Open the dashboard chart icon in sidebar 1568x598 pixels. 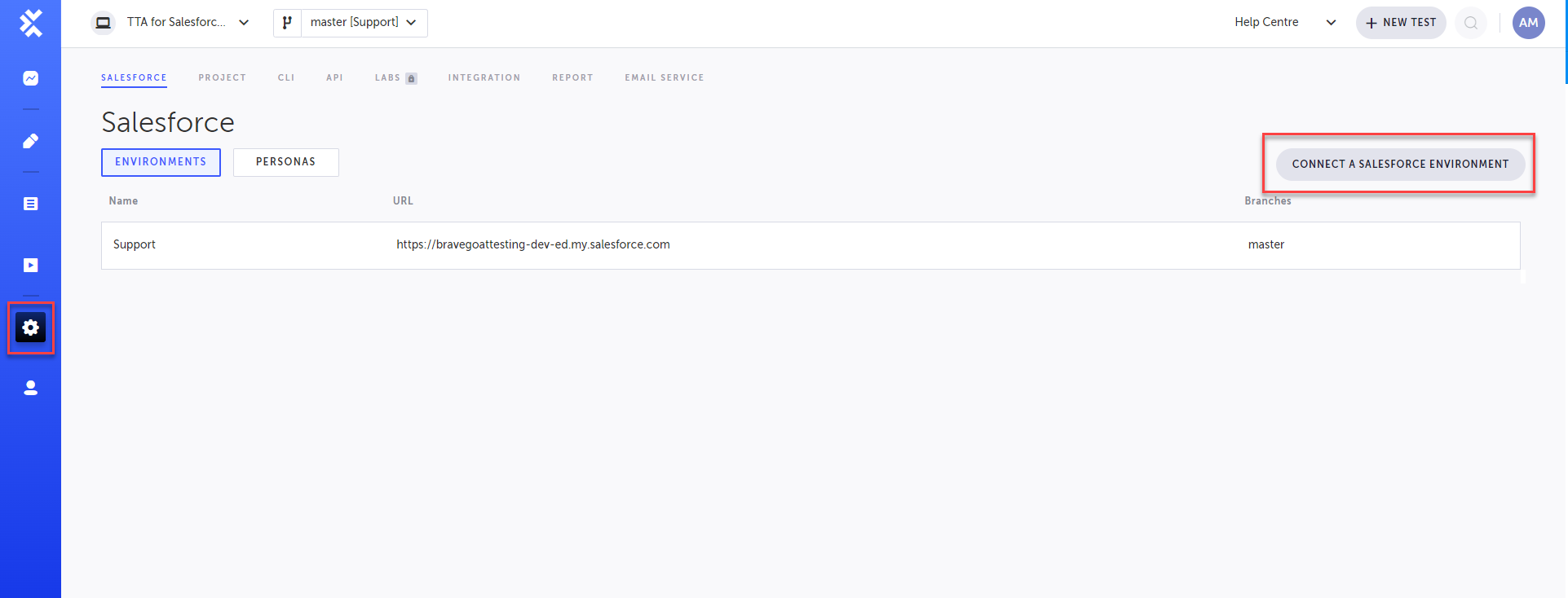(31, 78)
